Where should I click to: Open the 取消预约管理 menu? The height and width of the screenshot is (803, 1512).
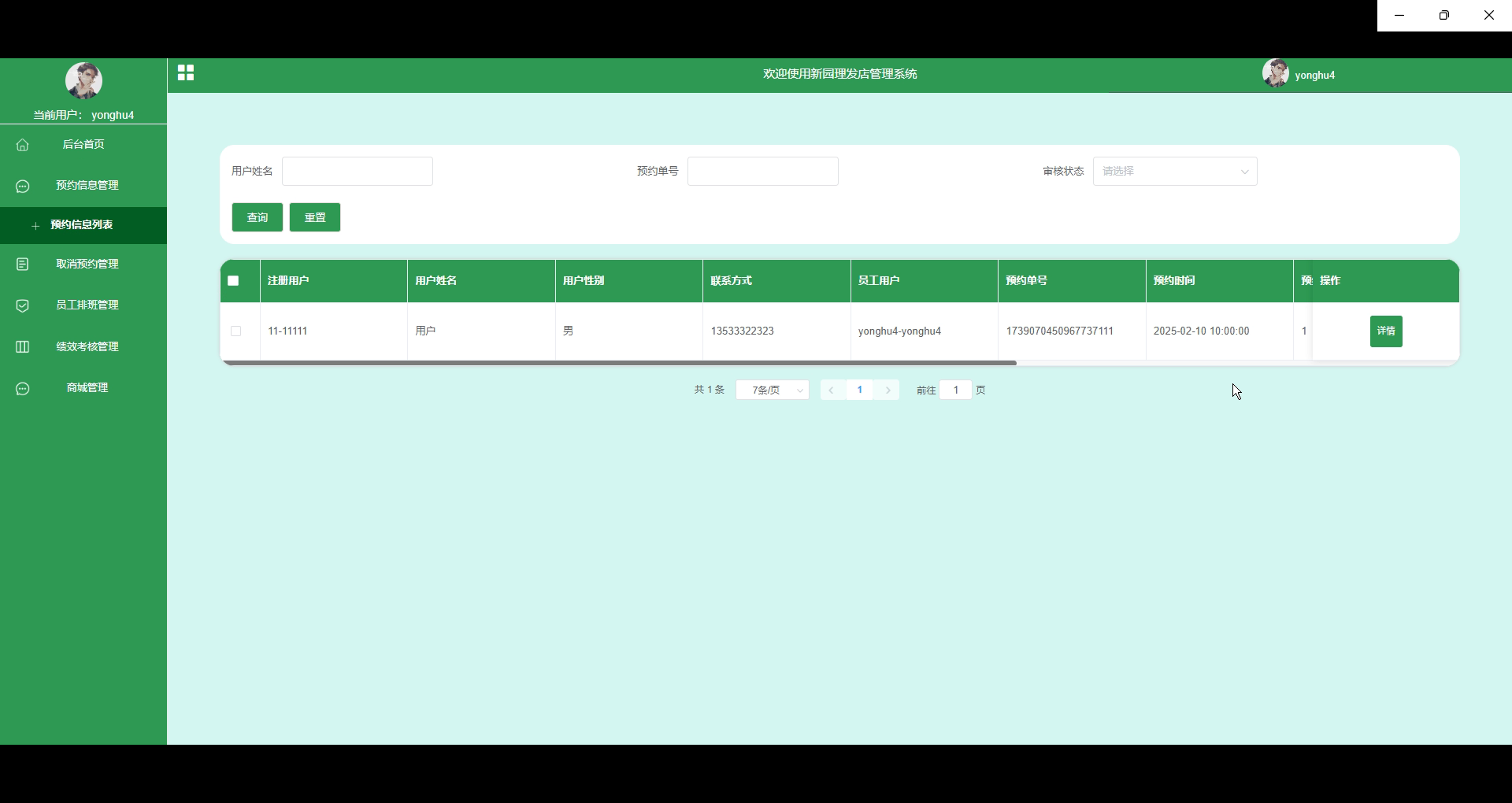(x=83, y=264)
